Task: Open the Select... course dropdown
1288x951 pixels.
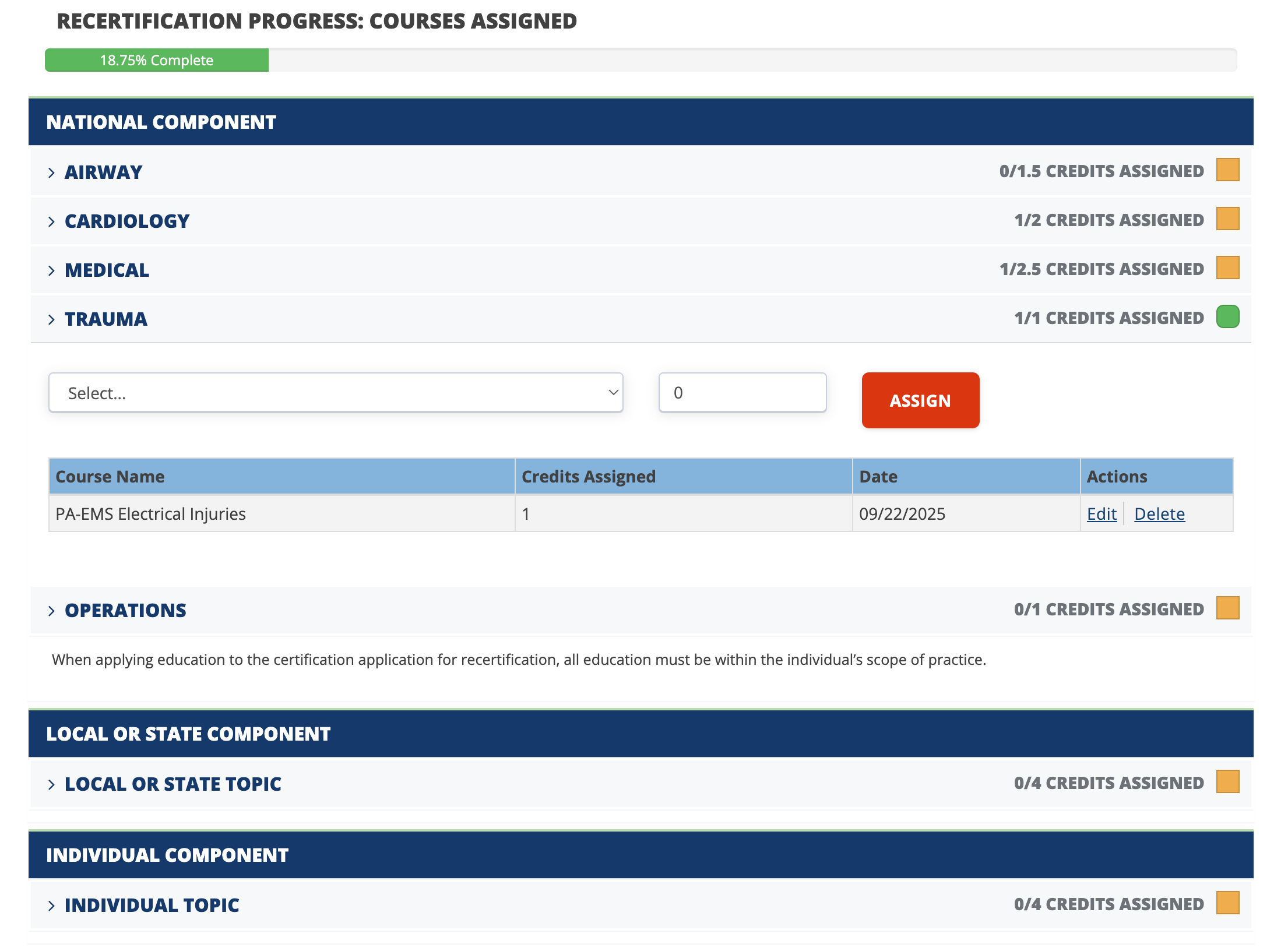Action: (336, 393)
